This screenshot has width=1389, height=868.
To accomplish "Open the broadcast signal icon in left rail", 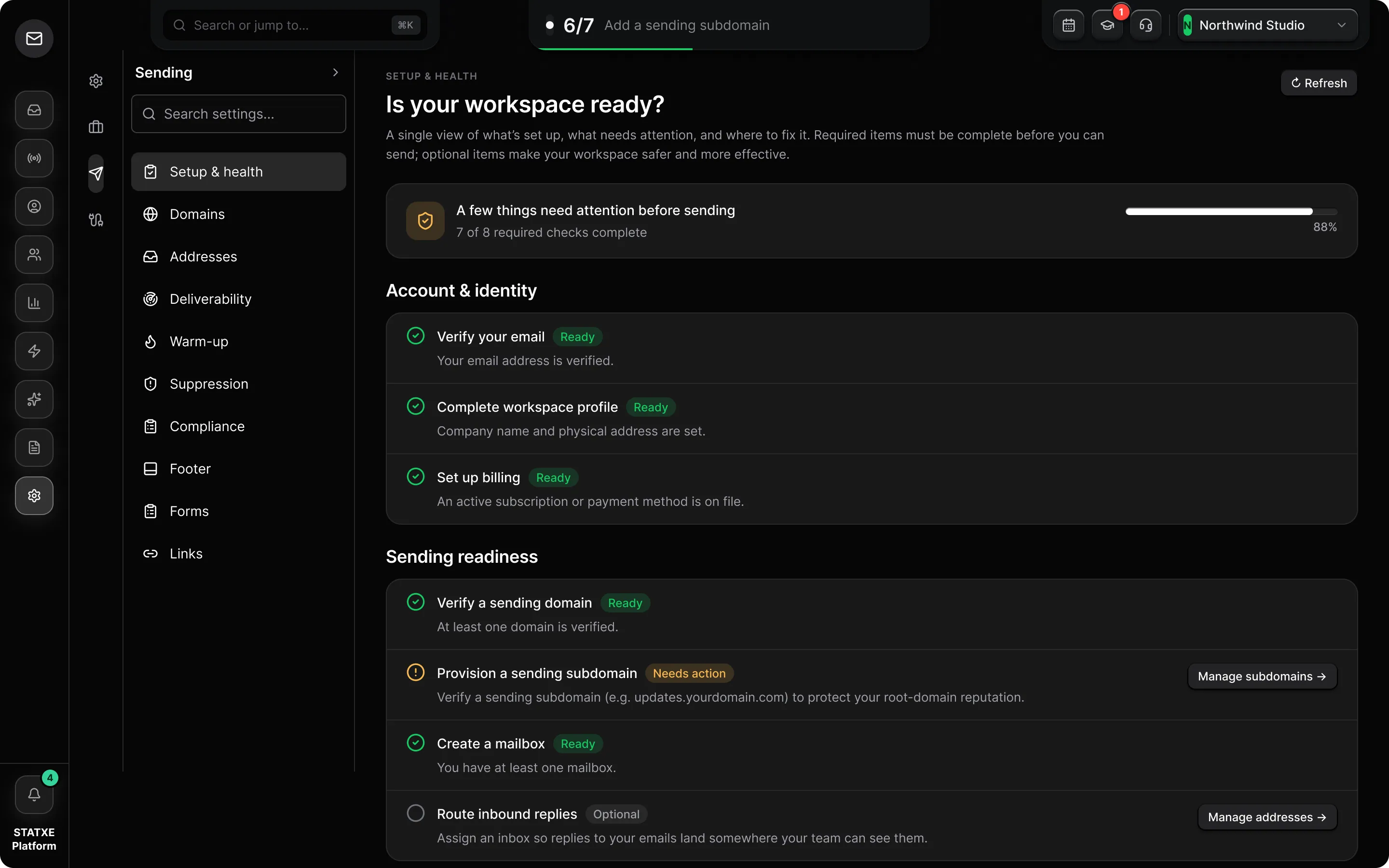I will click(34, 158).
